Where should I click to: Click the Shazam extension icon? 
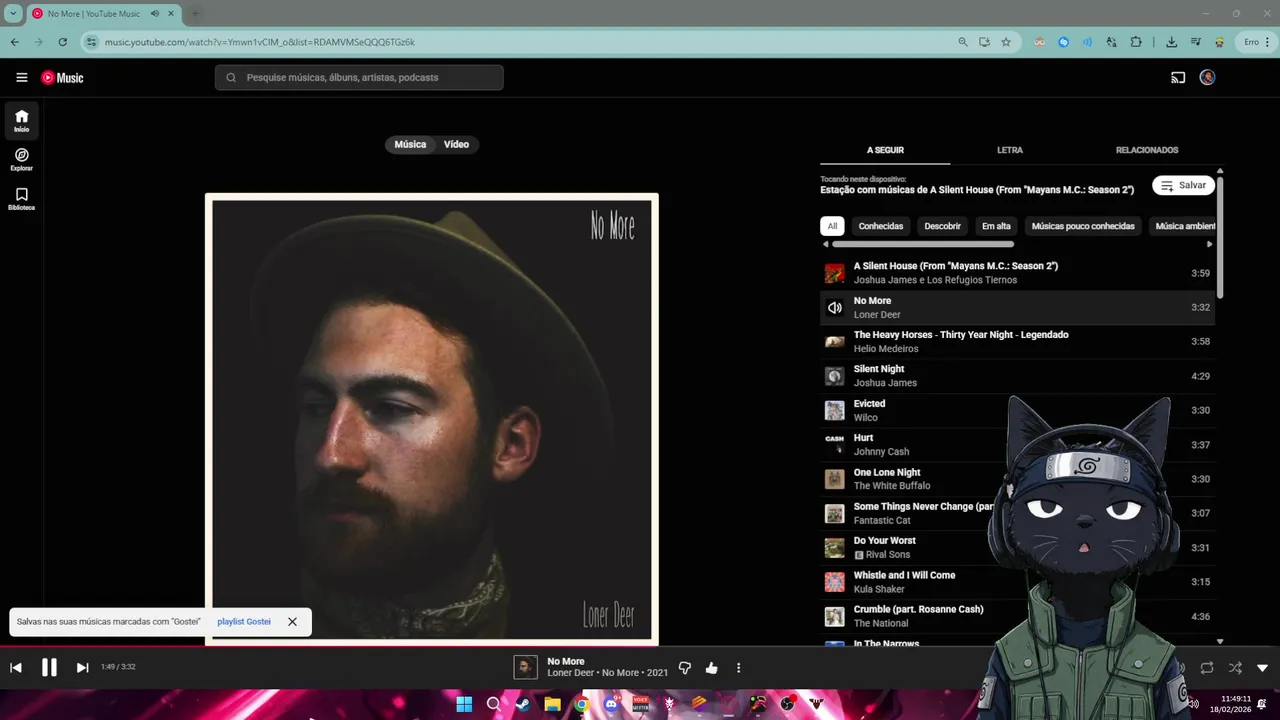point(1063,42)
